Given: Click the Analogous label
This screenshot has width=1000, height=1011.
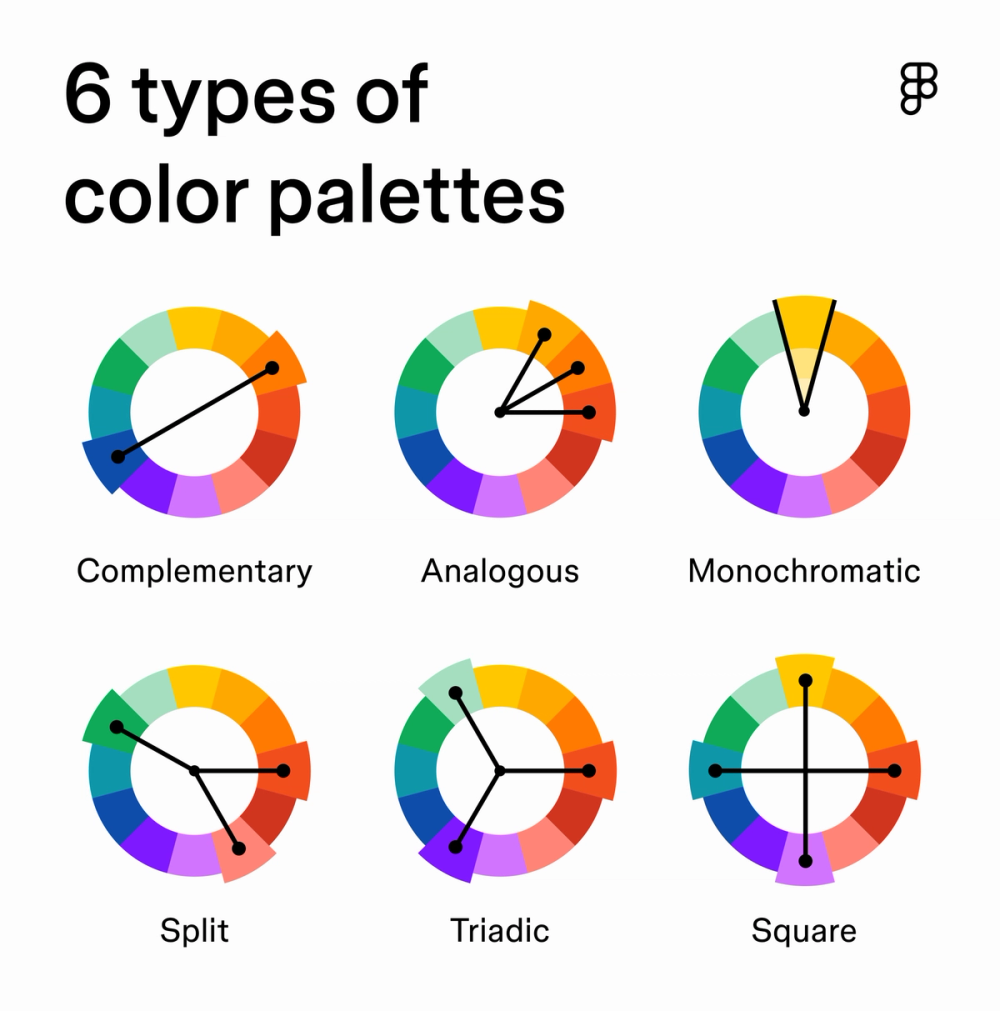Looking at the screenshot, I should [500, 571].
